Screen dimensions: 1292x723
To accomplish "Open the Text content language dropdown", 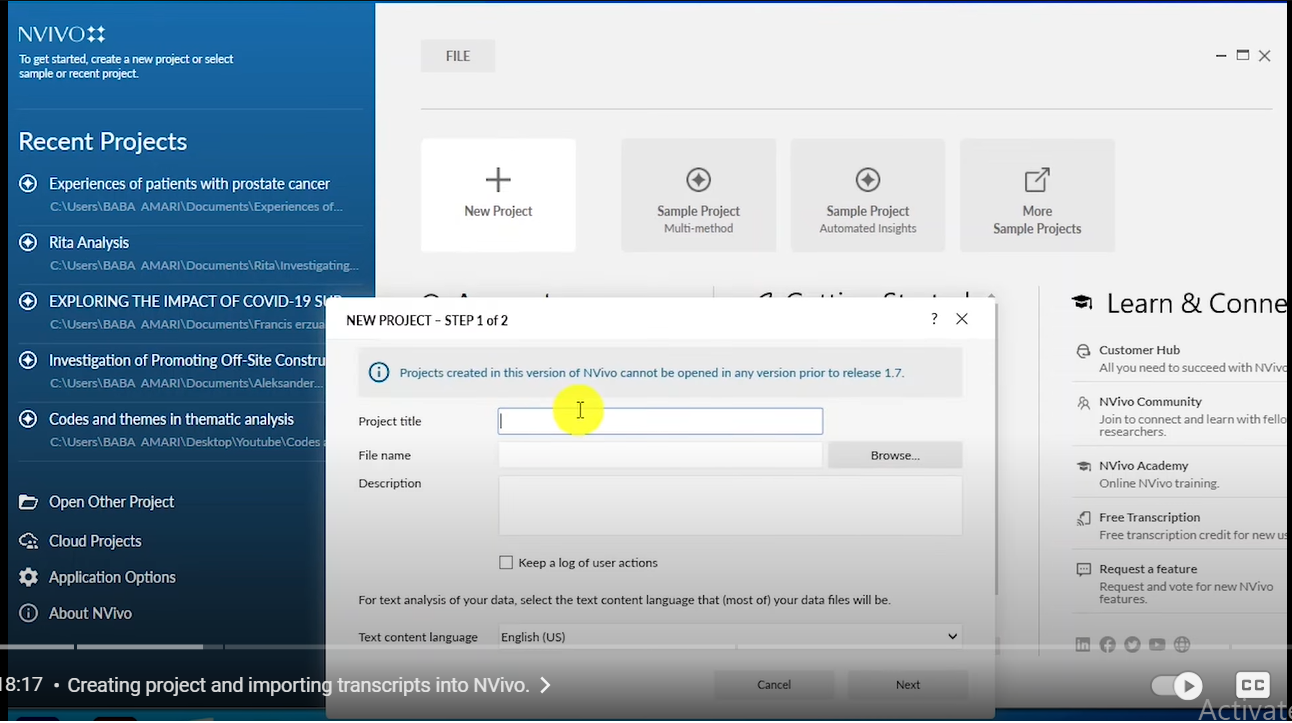I will 951,636.
